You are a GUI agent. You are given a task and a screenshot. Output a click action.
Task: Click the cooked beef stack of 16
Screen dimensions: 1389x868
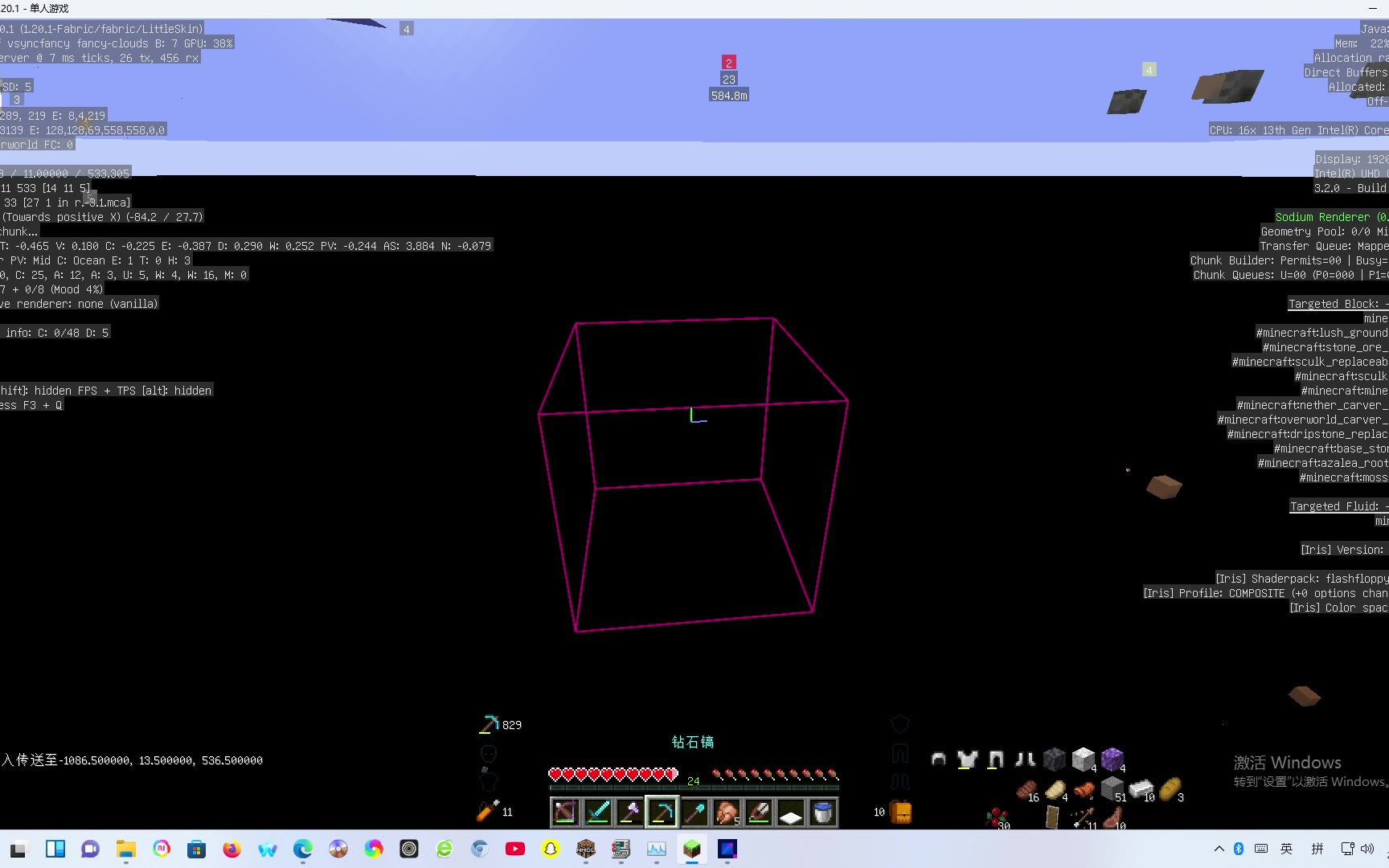coord(1026,790)
